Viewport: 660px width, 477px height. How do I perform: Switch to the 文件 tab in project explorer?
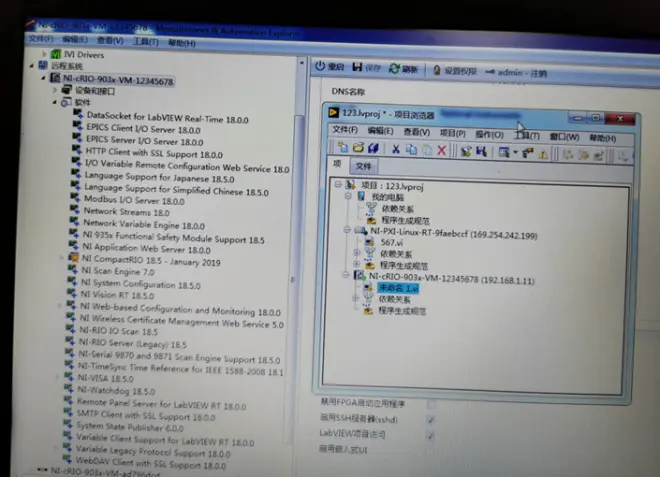click(363, 166)
